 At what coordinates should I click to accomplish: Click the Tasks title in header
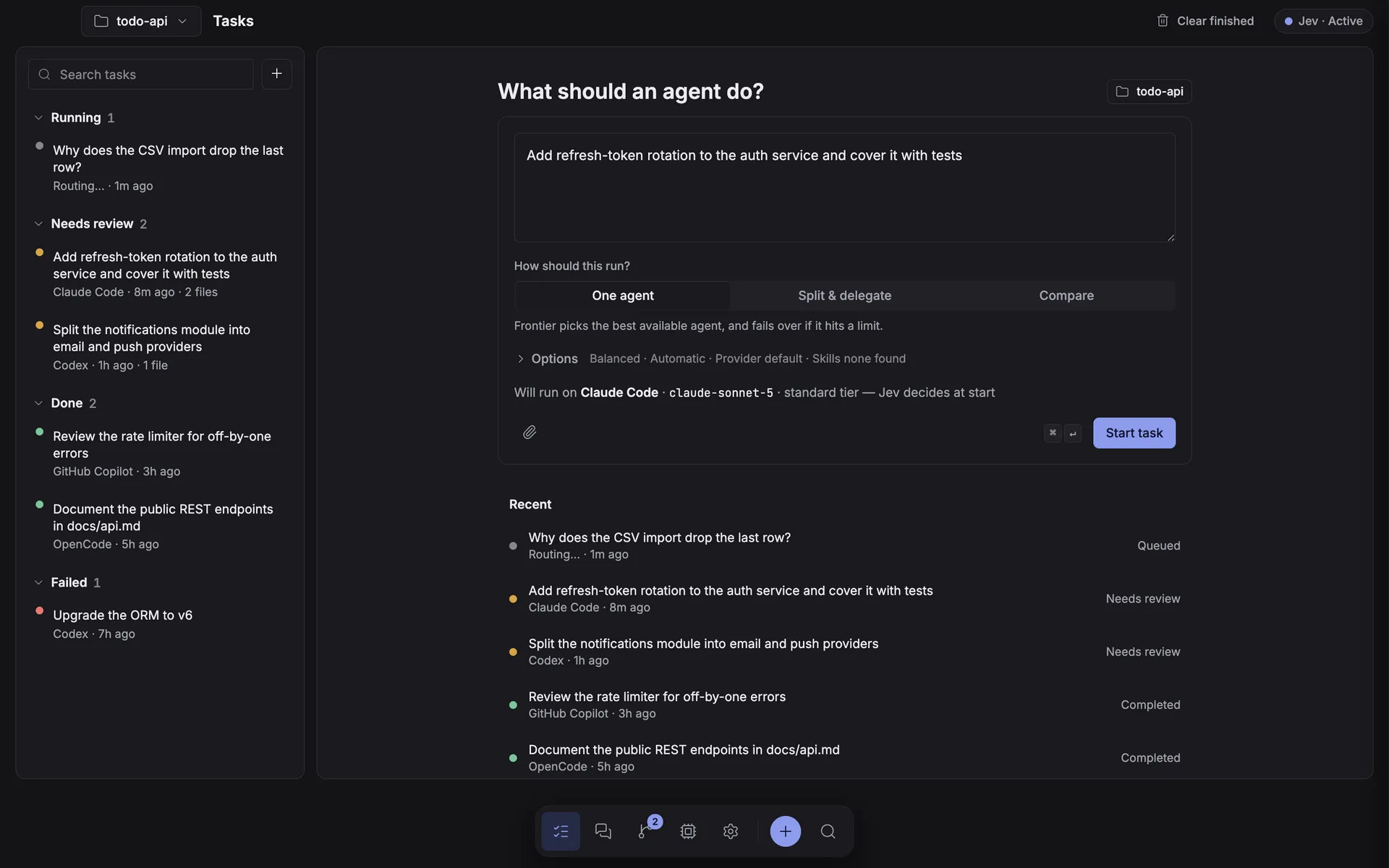pos(233,21)
